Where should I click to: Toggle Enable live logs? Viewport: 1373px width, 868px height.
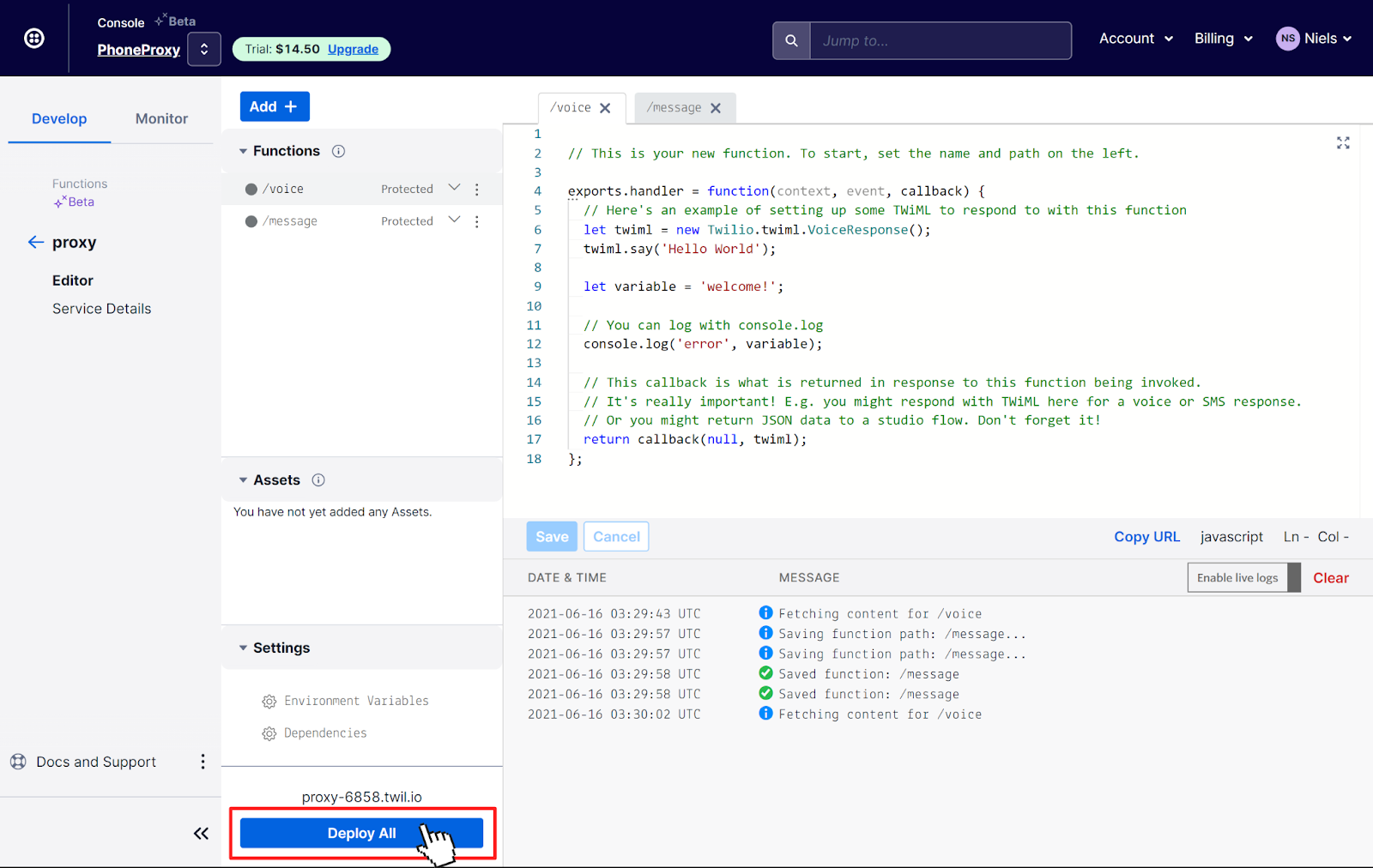tap(1244, 578)
